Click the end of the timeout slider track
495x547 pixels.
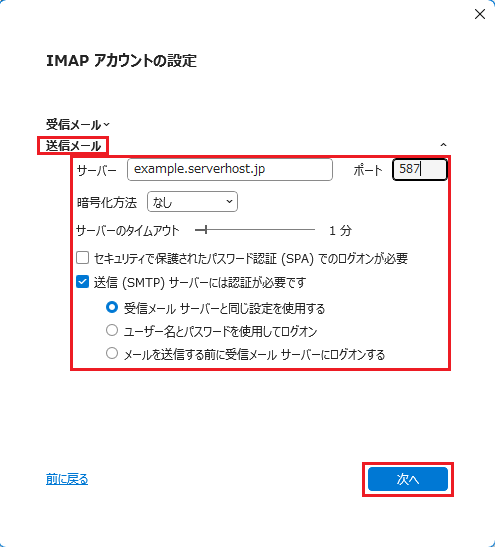pos(313,230)
